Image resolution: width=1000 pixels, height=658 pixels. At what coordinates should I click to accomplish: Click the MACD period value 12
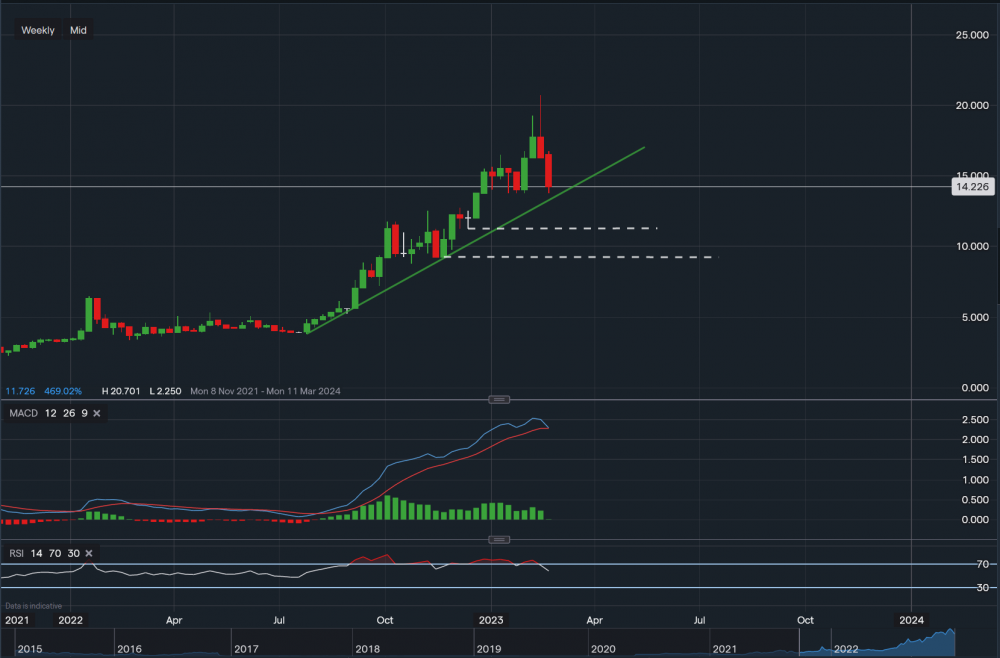pos(50,414)
